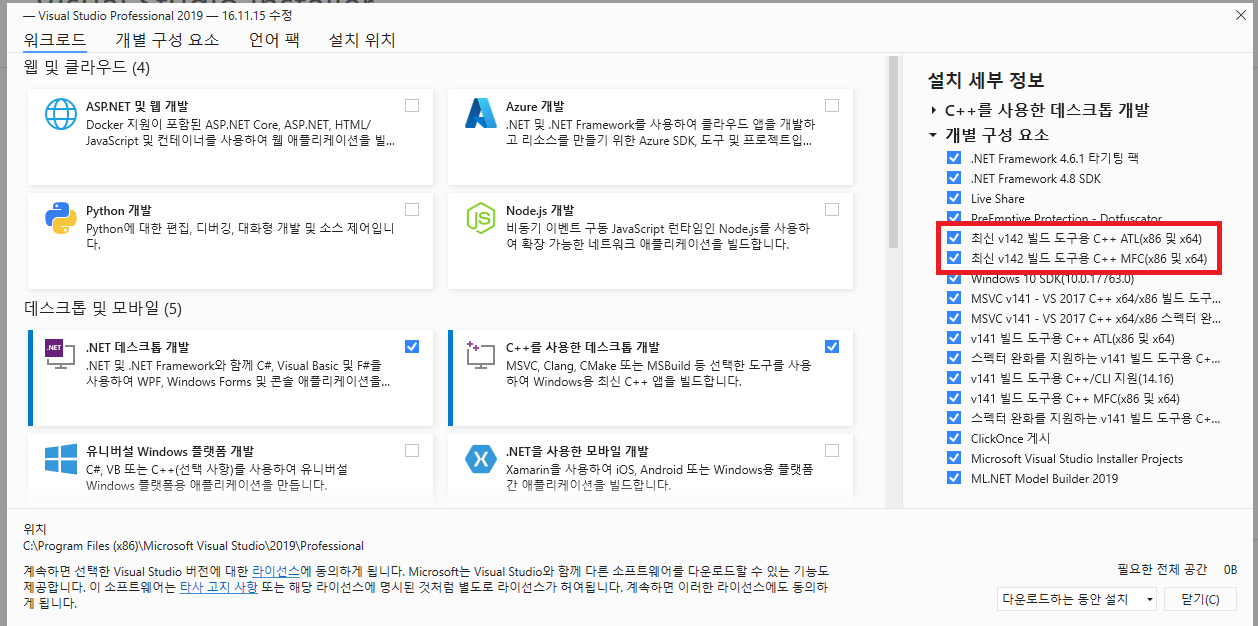1258x626 pixels.
Task: Open the 타사 고지 사항 link
Action: coord(218,587)
